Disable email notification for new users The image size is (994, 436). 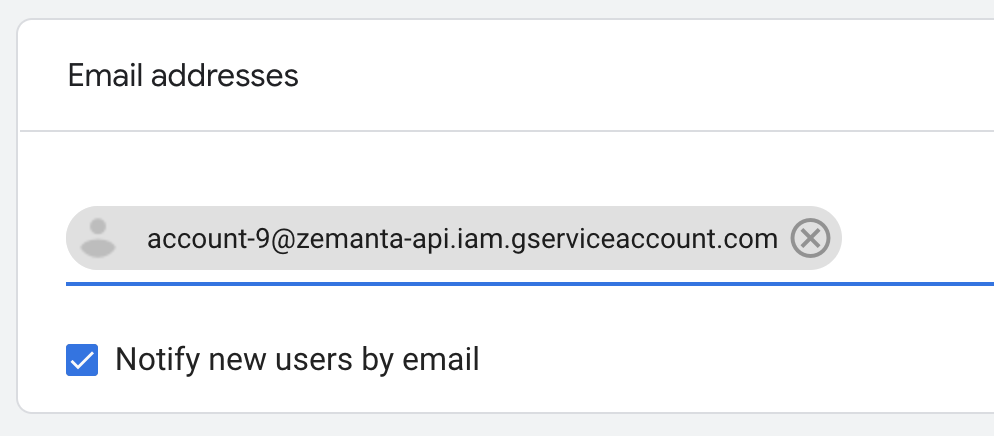coord(82,359)
